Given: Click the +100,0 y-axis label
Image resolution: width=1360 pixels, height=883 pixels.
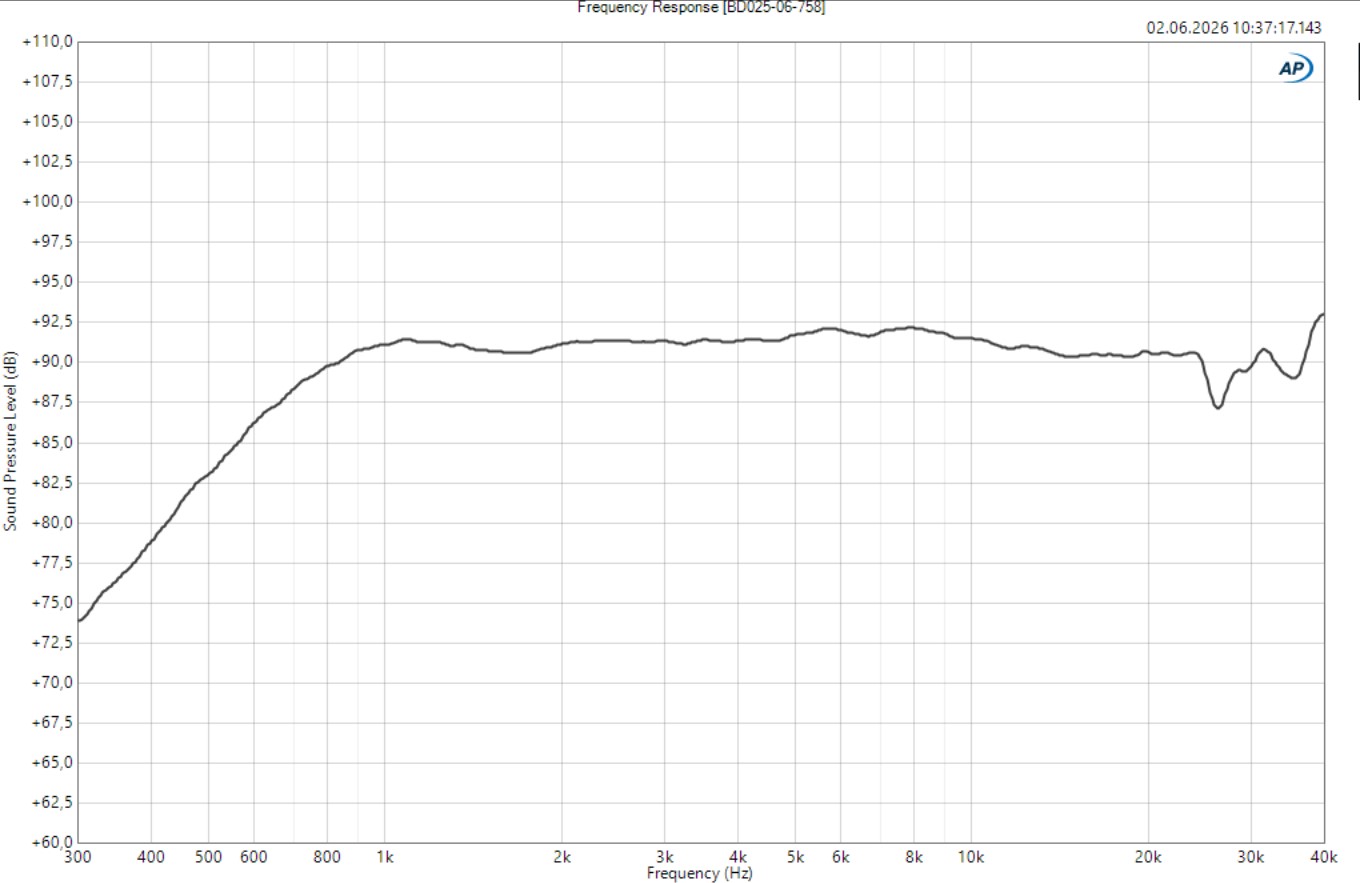Looking at the screenshot, I should click(47, 202).
